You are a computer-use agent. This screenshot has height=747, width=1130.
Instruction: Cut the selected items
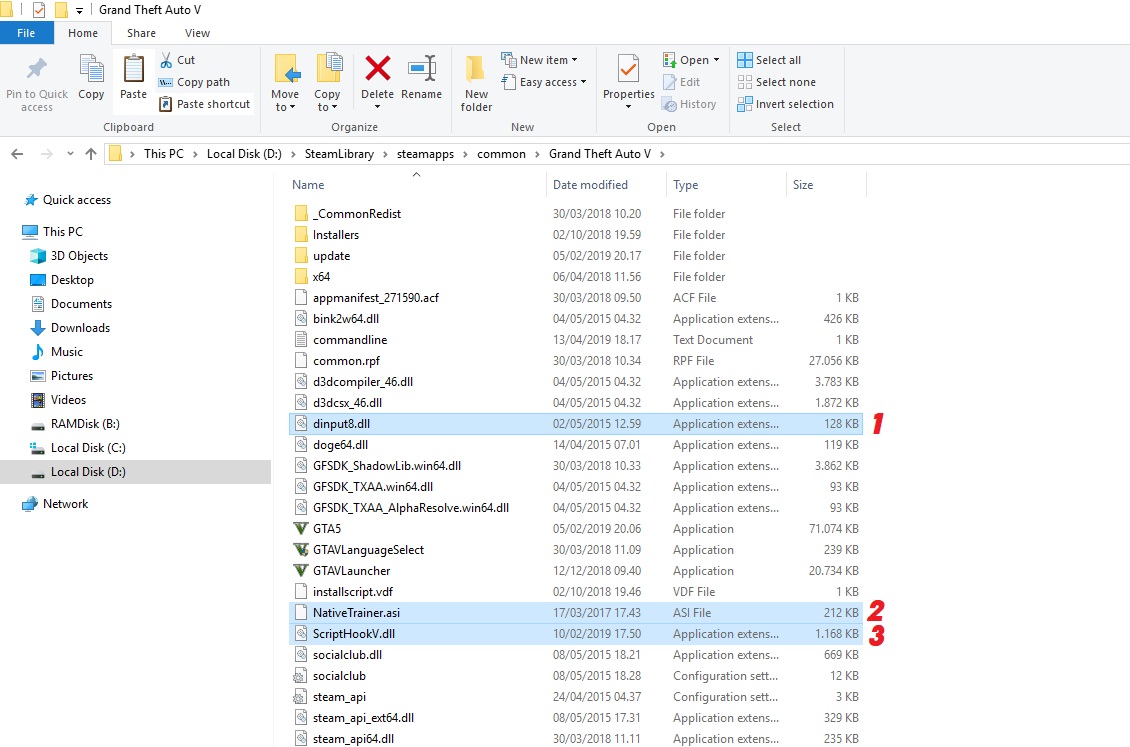click(x=177, y=60)
